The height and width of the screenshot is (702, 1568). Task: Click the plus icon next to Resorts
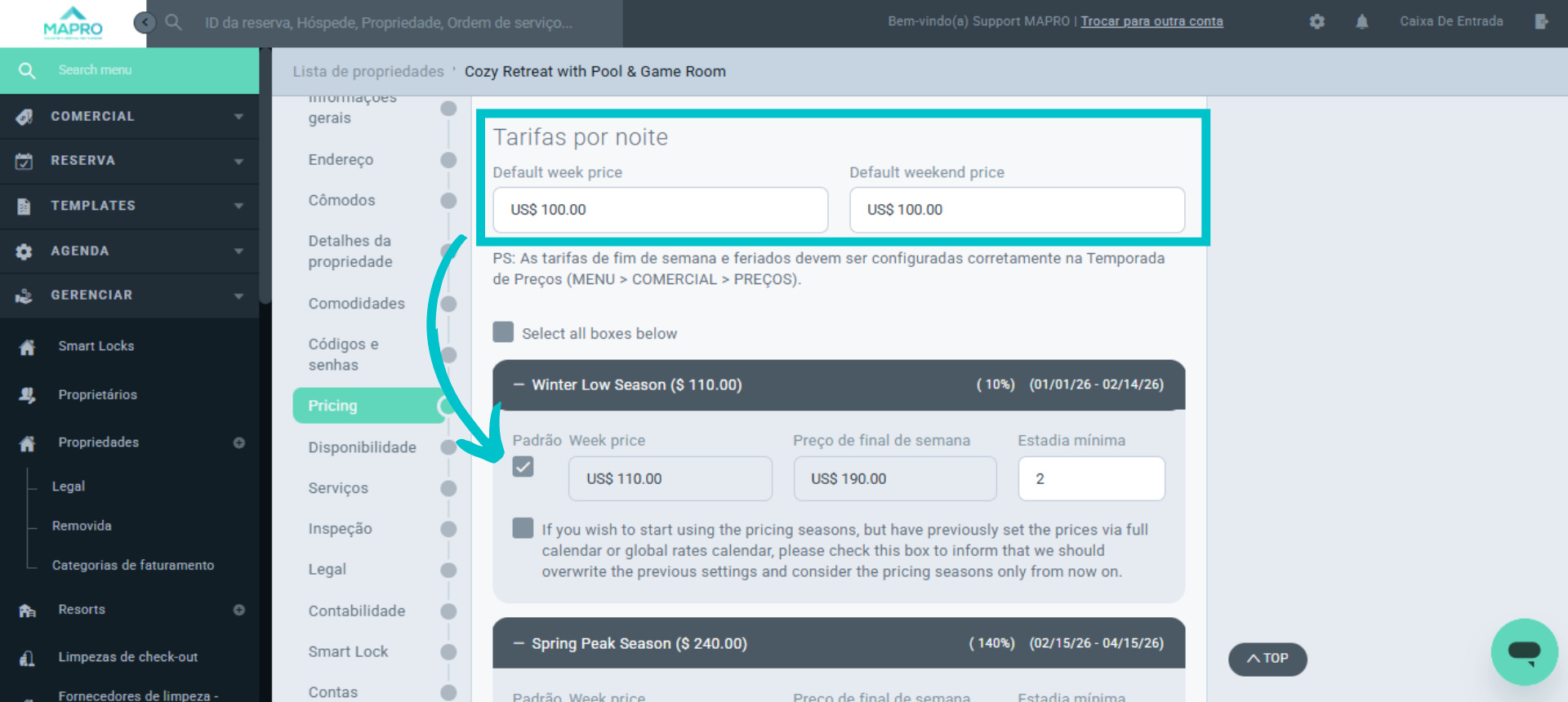[239, 610]
